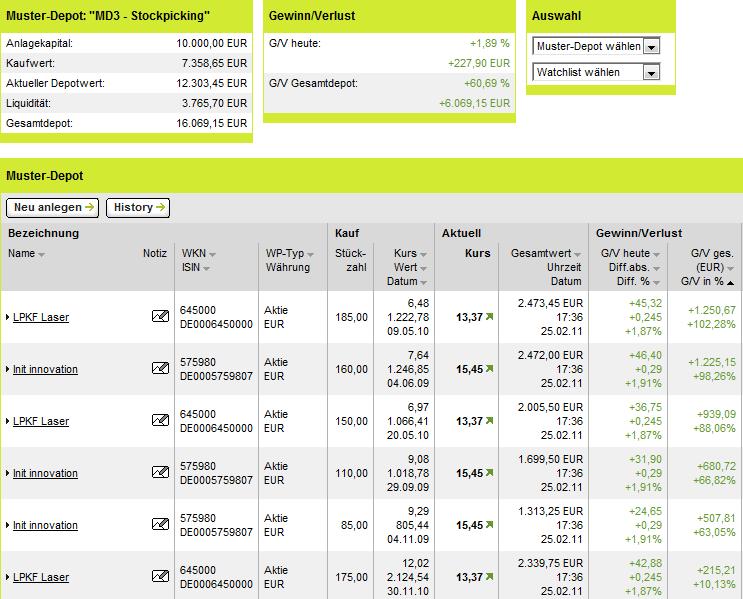Open note icon for first LPKF Laser row
The height and width of the screenshot is (599, 743).
pyautogui.click(x=160, y=316)
